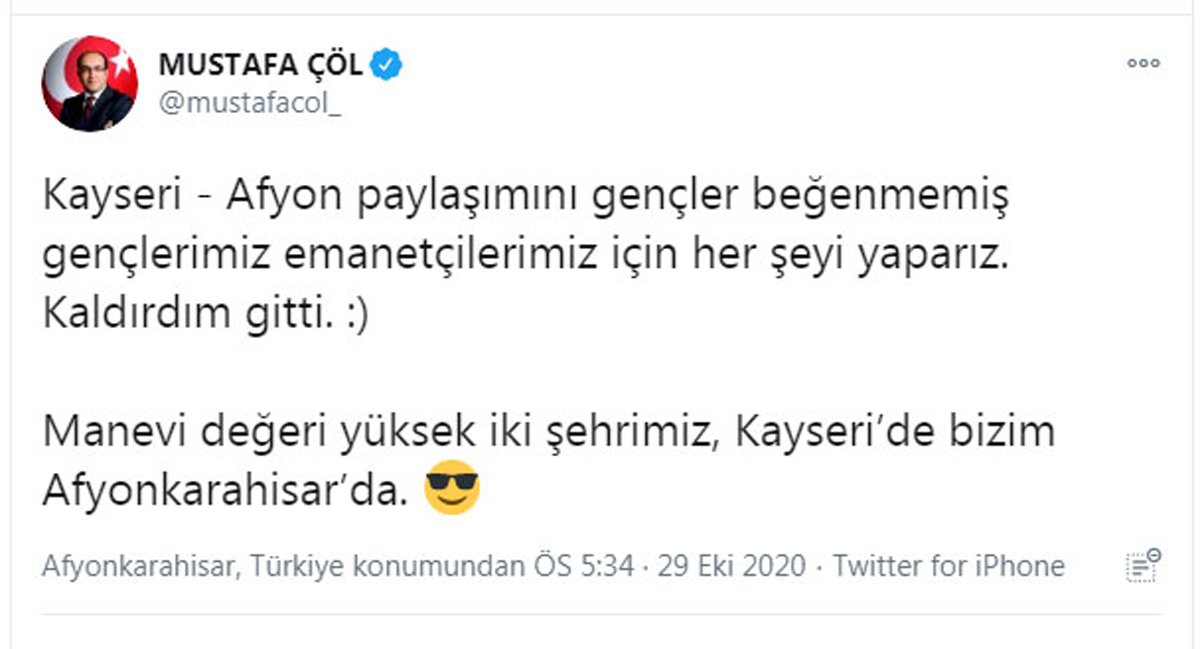The width and height of the screenshot is (1200, 649).
Task: Open the Twitter for iPhone source link
Action: pos(948,567)
